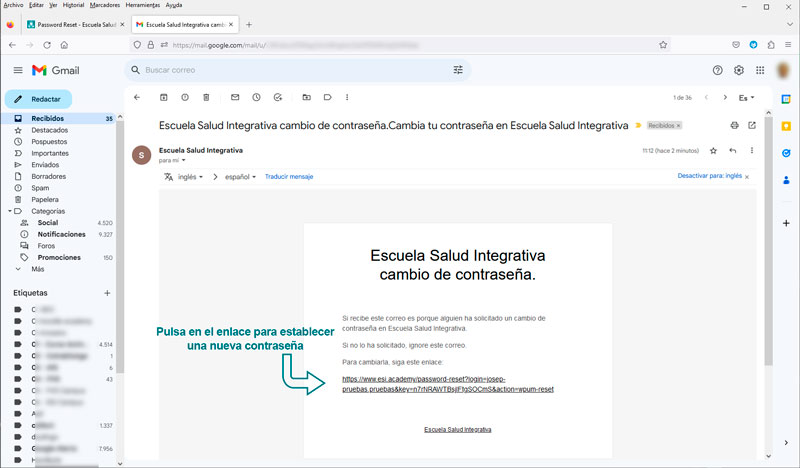Open the Recibidos inbox folder
Screen dimensions: 800x468
tap(58, 118)
